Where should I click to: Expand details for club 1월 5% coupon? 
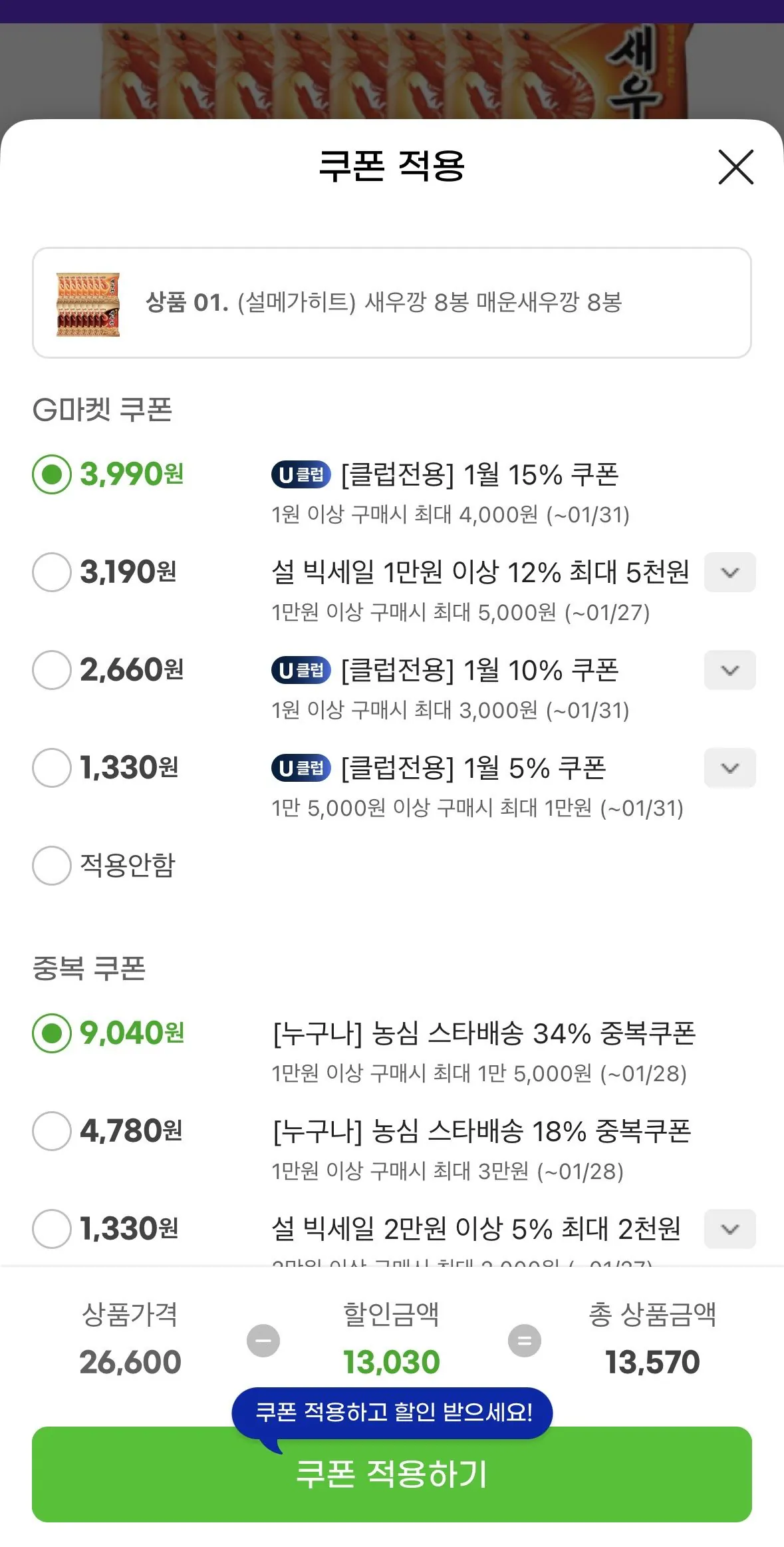[729, 768]
